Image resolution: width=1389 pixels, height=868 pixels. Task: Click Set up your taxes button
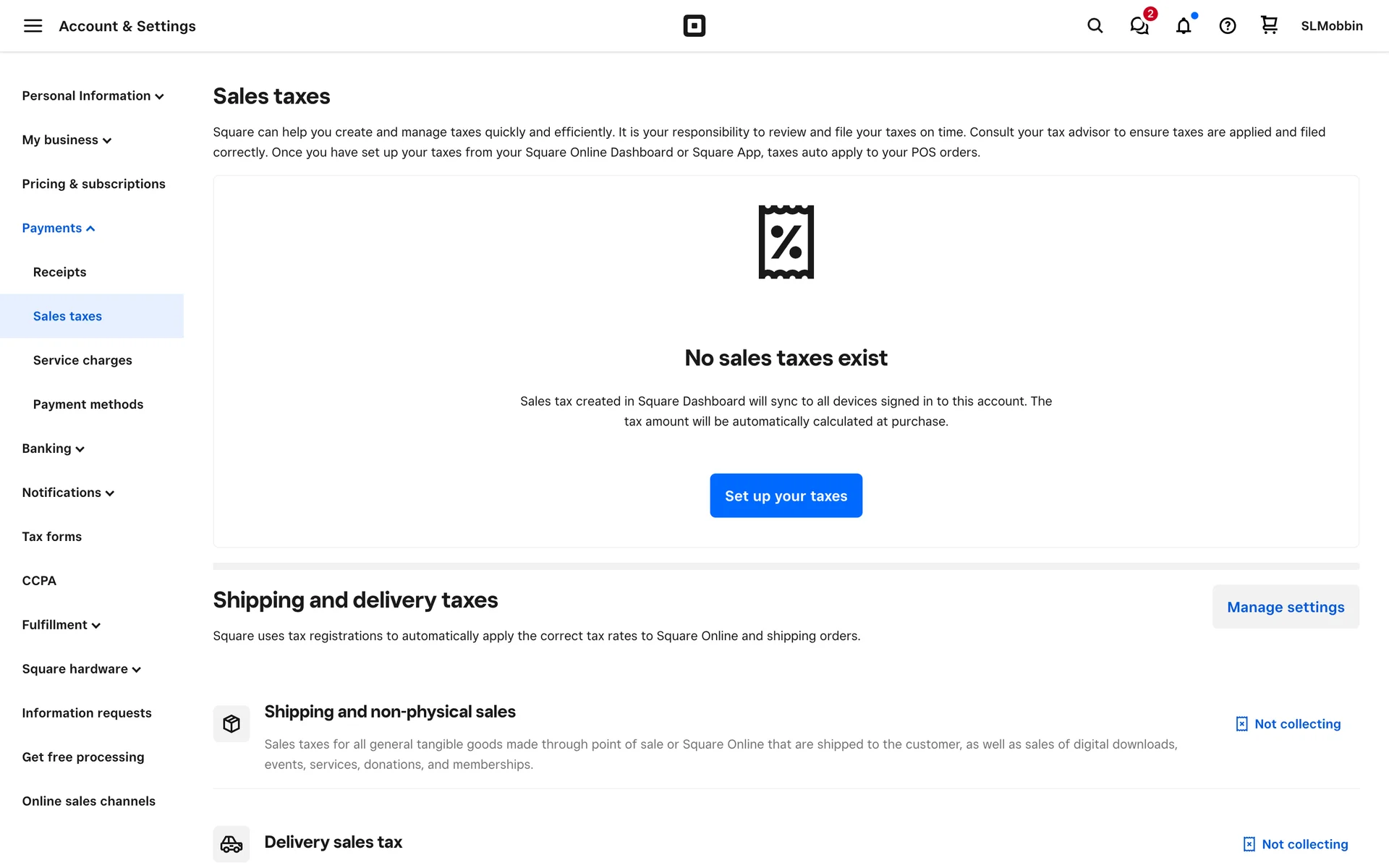(786, 495)
